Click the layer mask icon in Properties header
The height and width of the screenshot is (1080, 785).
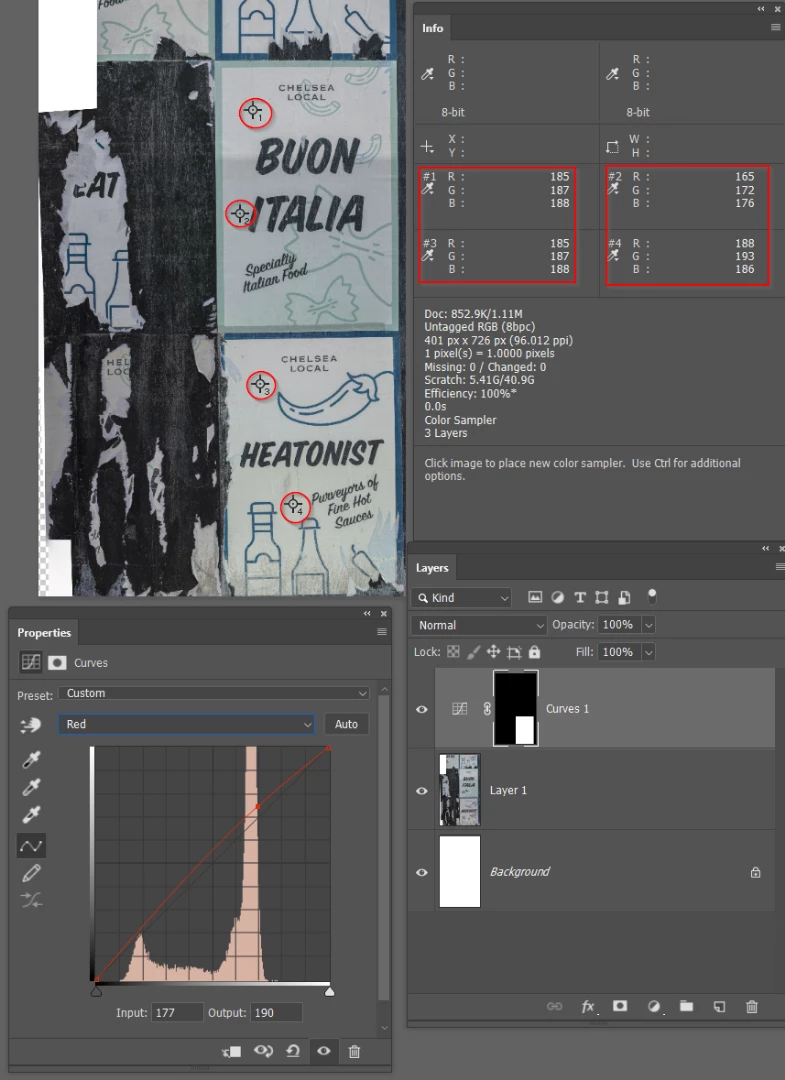[57, 663]
